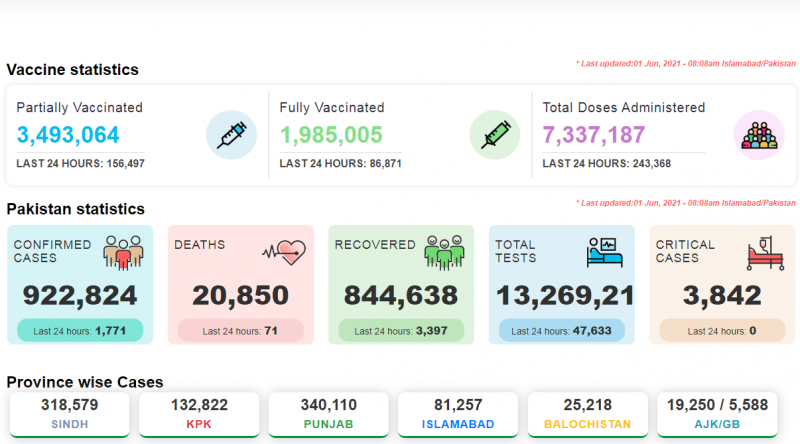Click Recovered last 24 hours badge

click(401, 330)
